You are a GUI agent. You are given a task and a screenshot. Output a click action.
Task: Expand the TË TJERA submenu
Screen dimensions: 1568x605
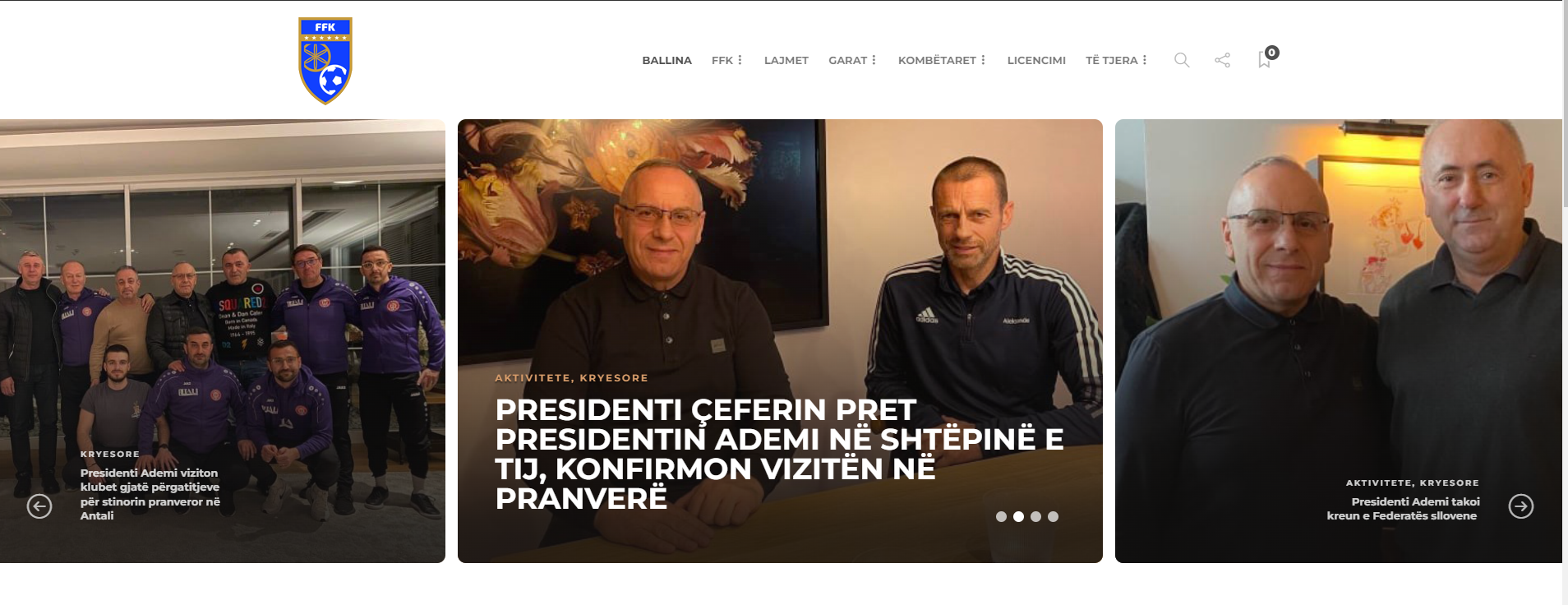[x=1144, y=60]
